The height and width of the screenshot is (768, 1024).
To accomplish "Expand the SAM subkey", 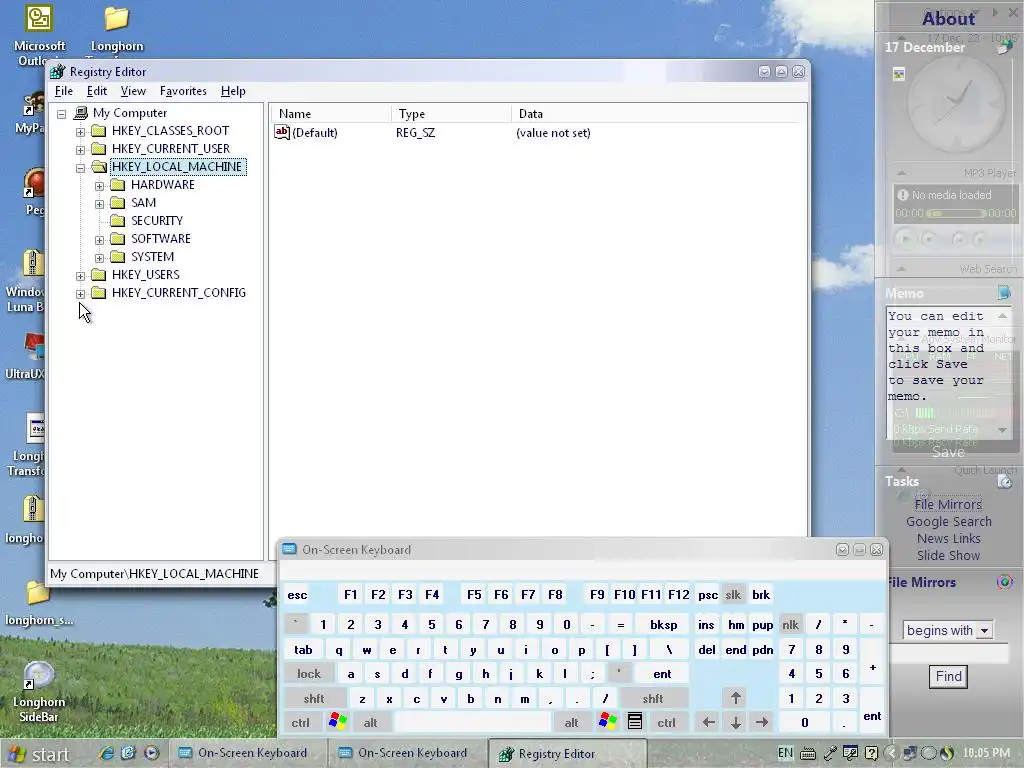I will [x=99, y=204].
